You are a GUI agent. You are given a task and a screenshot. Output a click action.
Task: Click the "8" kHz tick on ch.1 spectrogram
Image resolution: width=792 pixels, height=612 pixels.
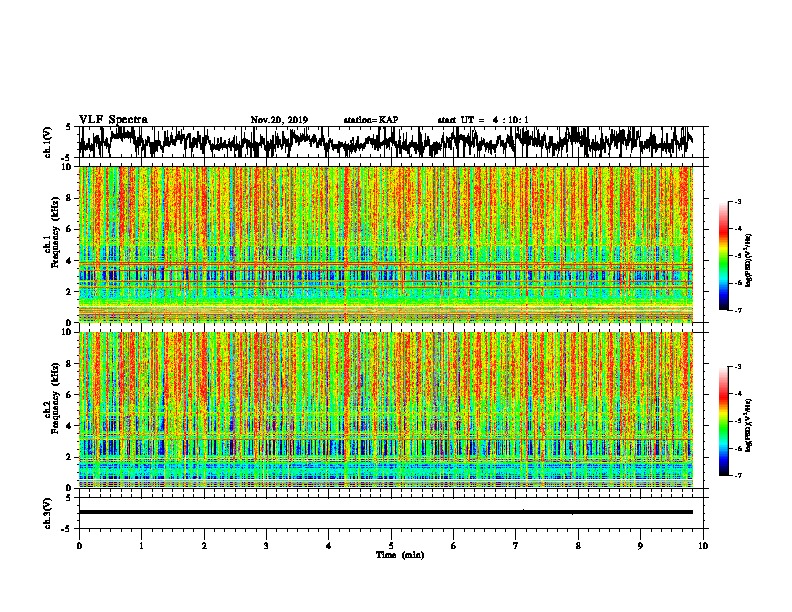(x=69, y=198)
